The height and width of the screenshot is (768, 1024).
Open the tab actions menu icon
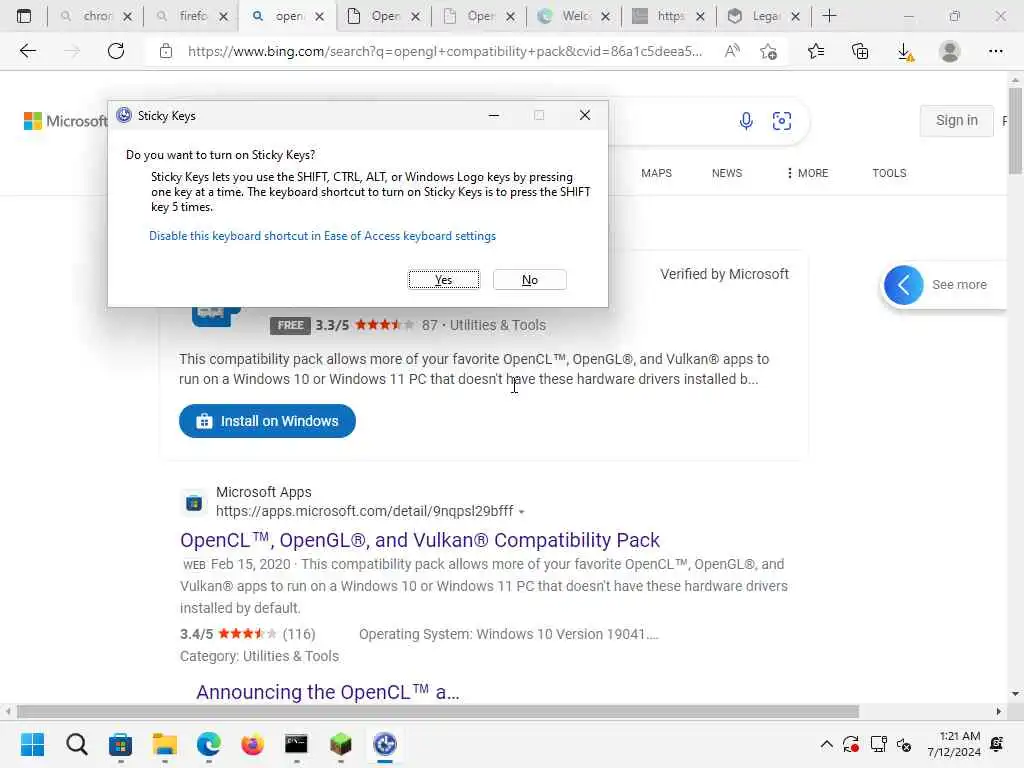24,16
